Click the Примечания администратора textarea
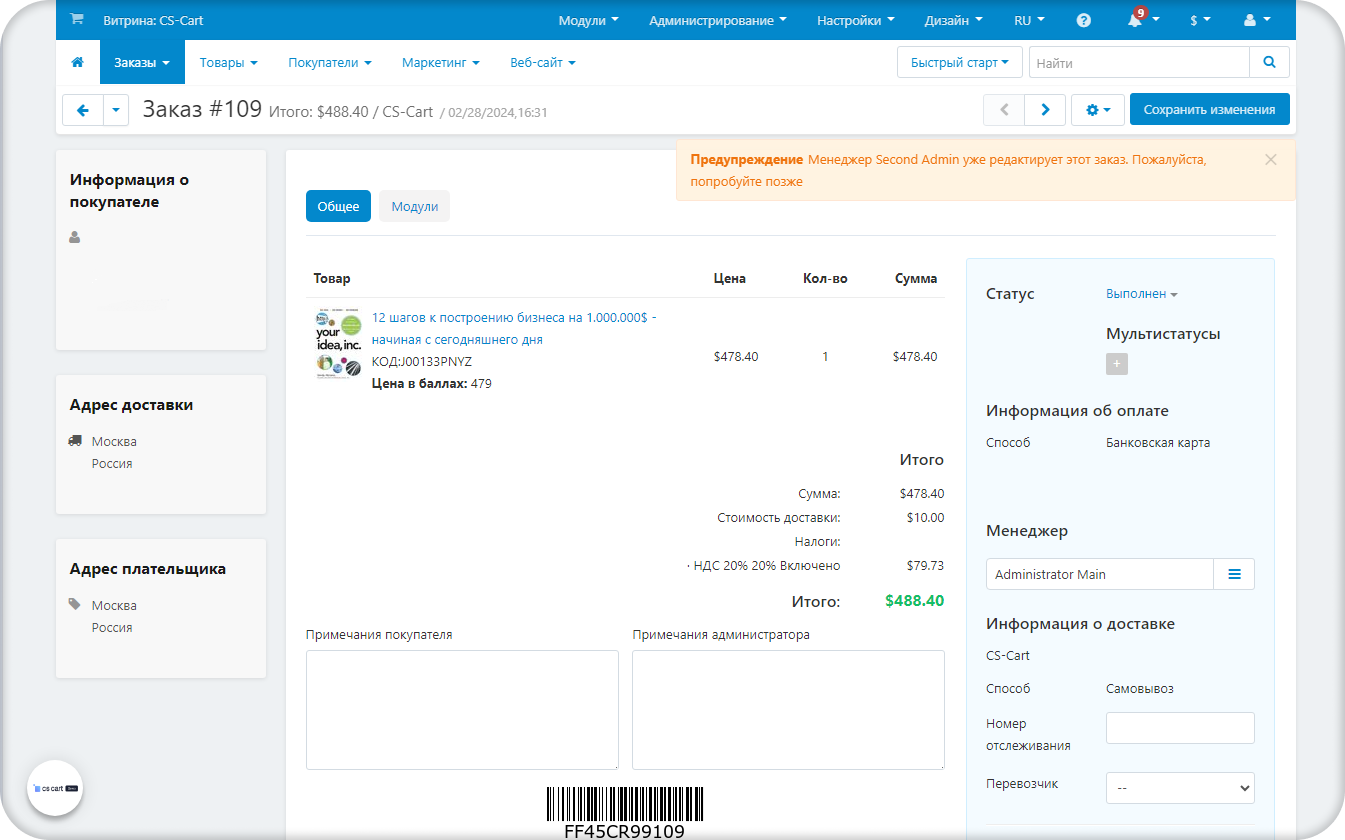This screenshot has height=840, width=1345. 788,710
